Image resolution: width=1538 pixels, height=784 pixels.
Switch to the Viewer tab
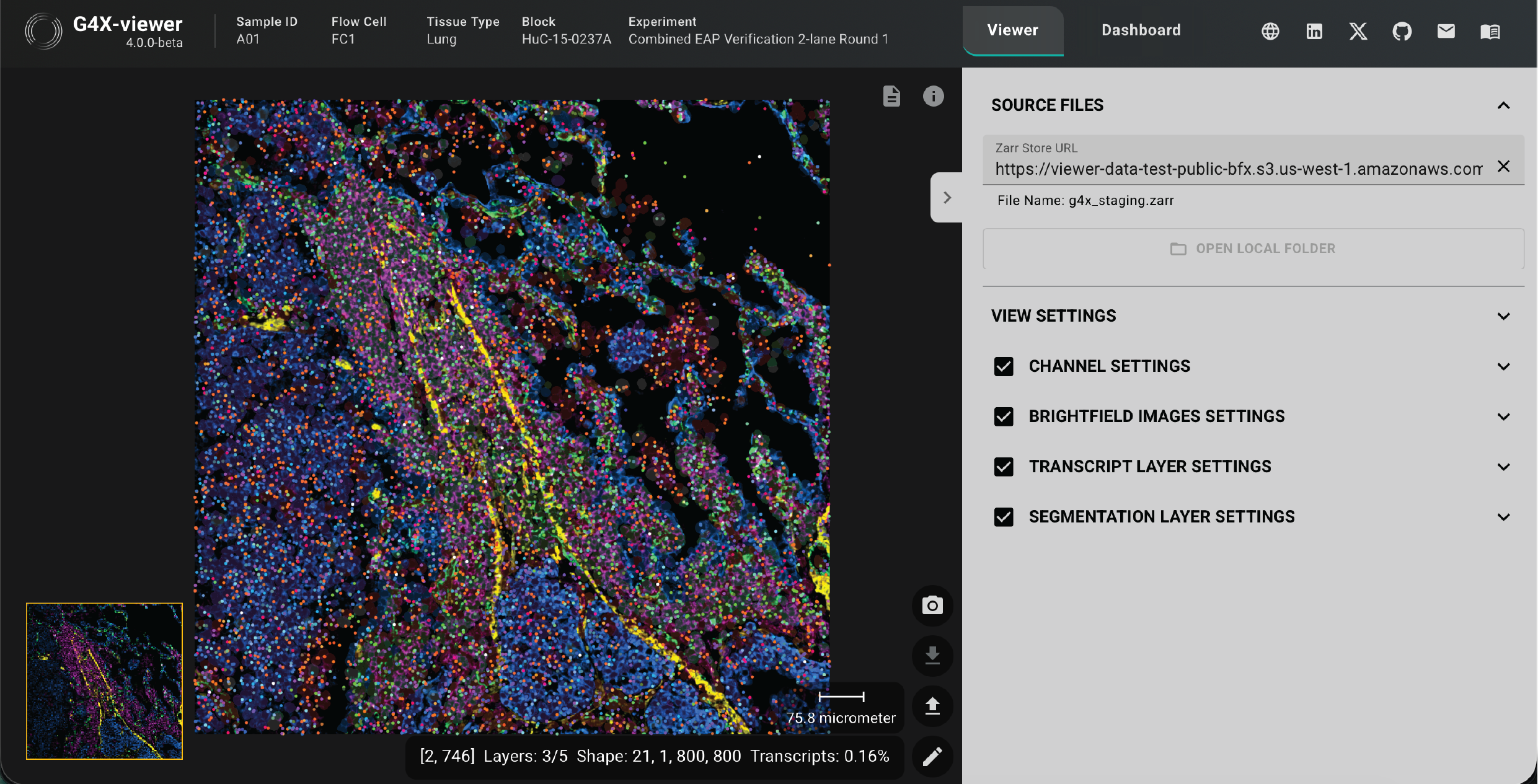pyautogui.click(x=1012, y=30)
